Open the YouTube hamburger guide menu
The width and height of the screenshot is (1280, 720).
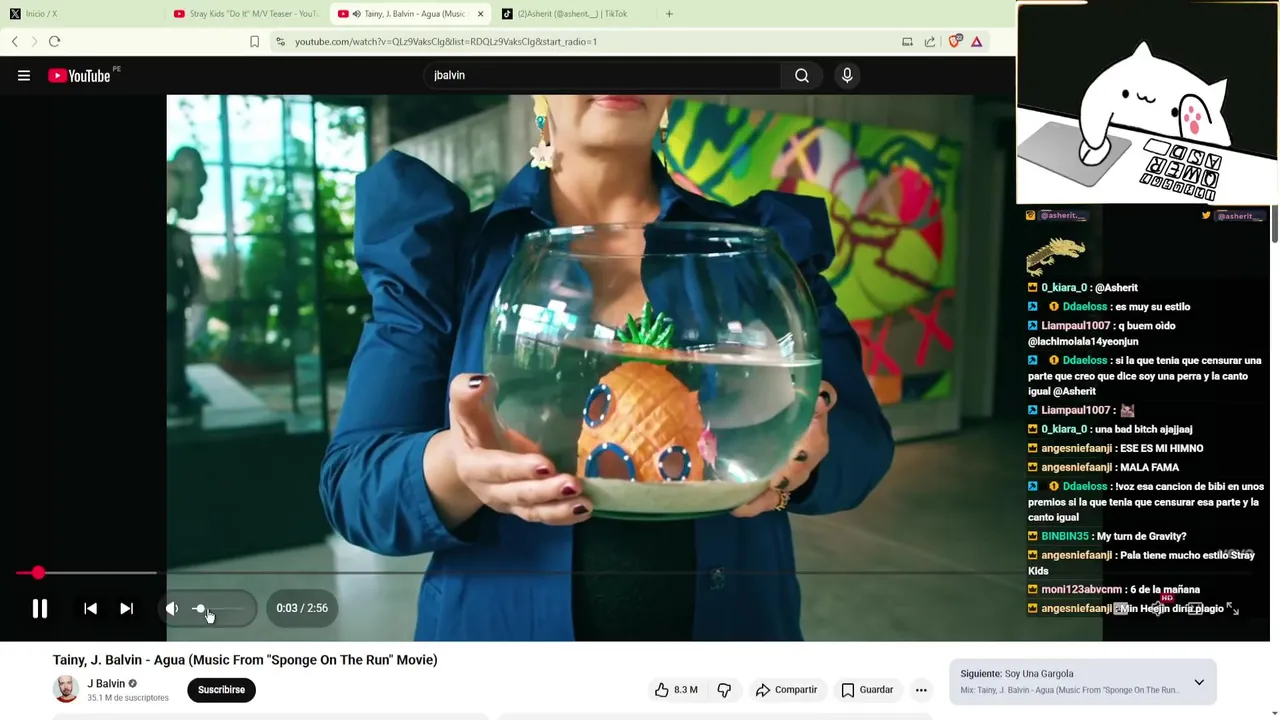pos(24,75)
